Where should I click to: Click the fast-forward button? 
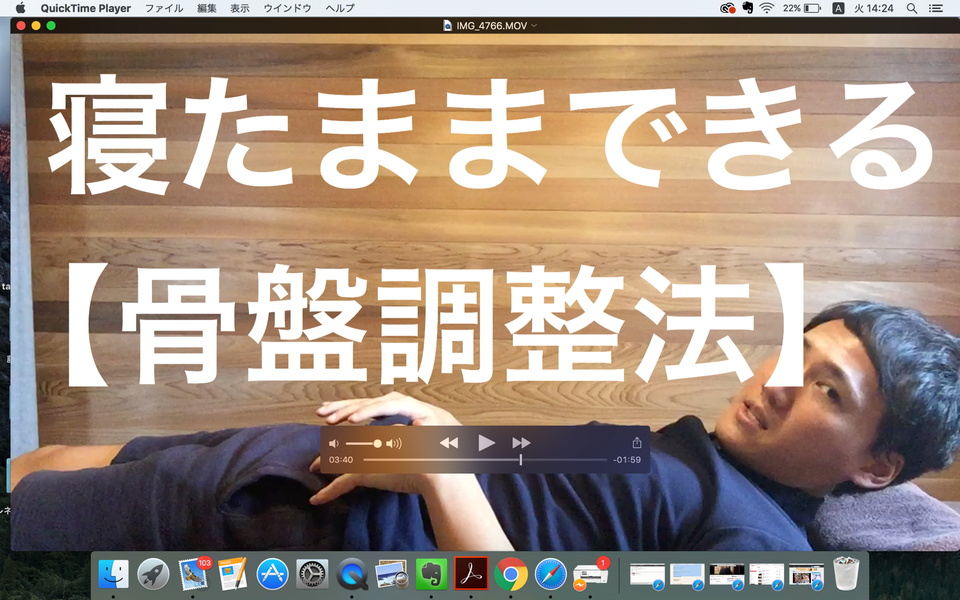(521, 442)
